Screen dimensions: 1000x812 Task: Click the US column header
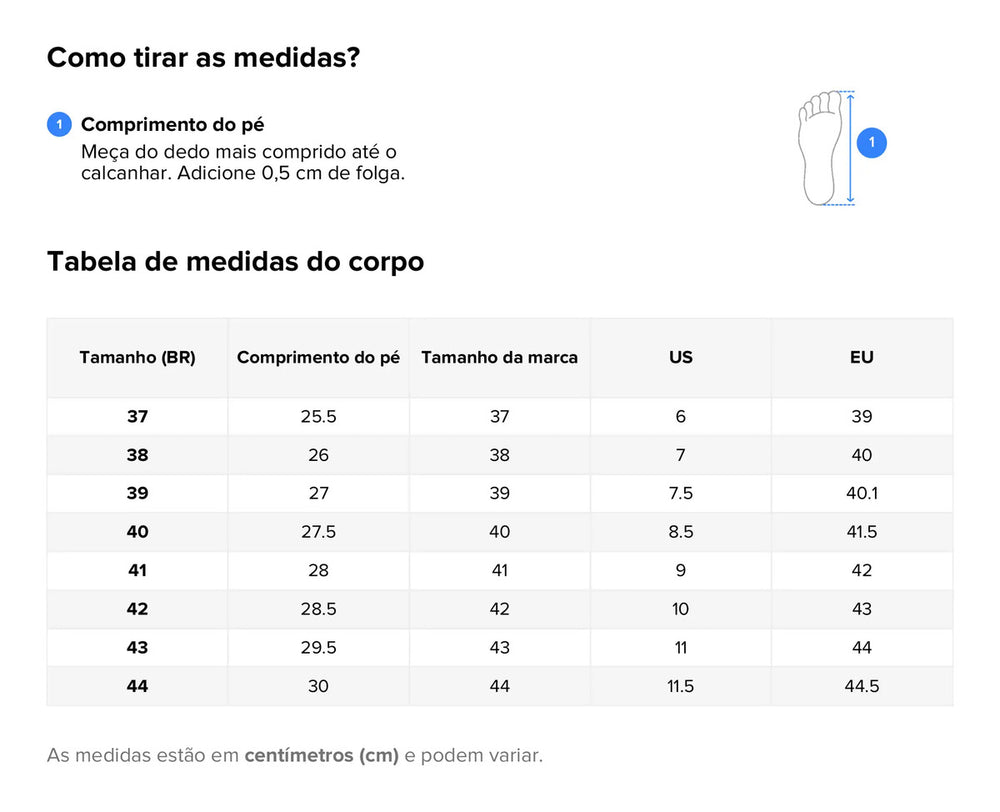tap(680, 357)
